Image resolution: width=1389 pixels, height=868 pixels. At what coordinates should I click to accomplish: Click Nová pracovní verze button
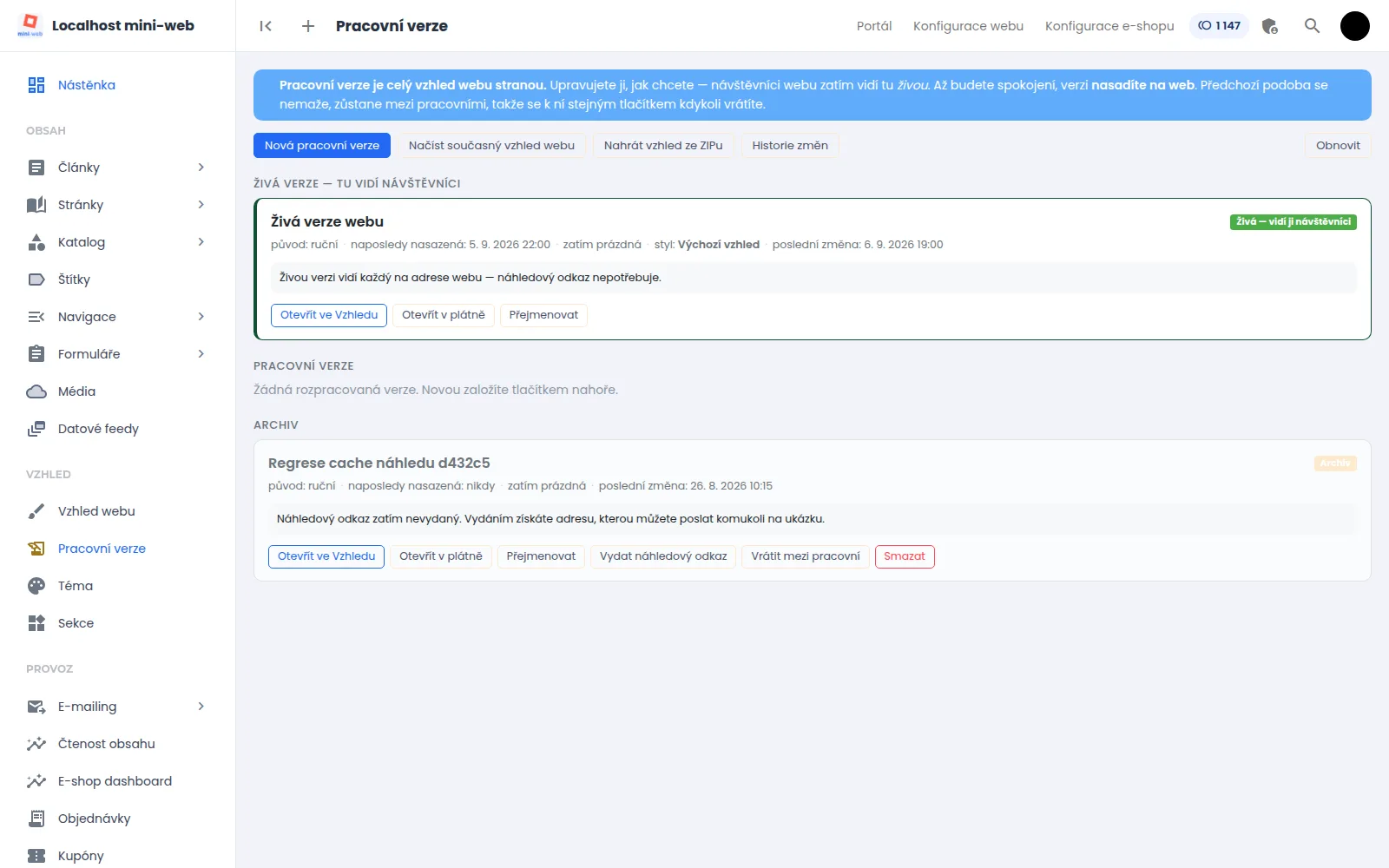[x=322, y=146]
